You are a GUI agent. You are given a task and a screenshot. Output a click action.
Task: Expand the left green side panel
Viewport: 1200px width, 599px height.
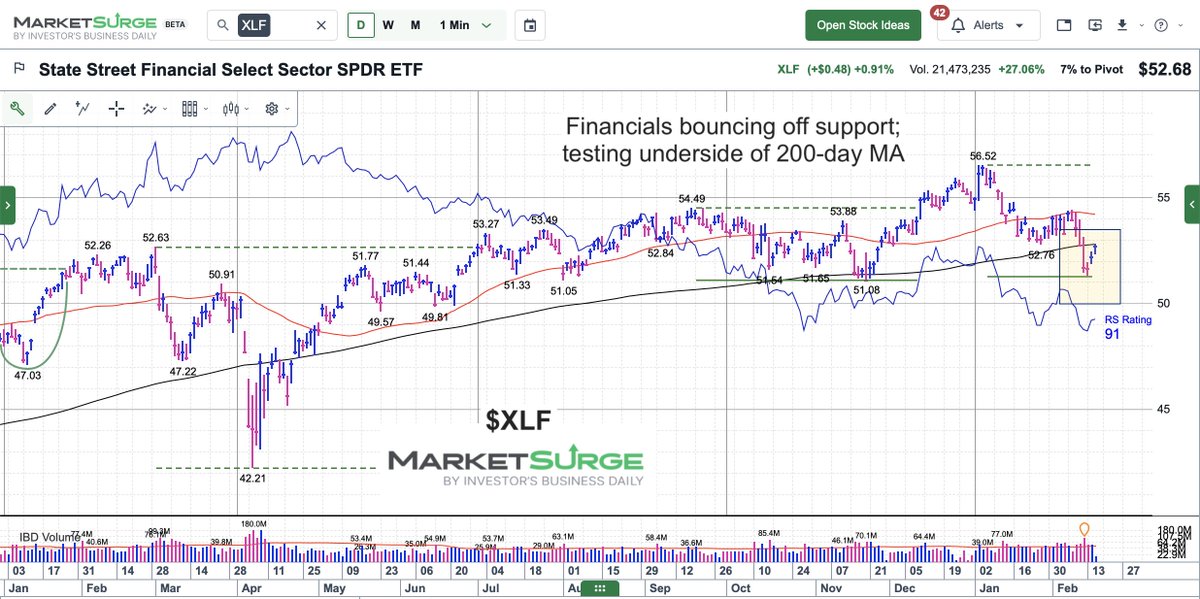pos(7,205)
